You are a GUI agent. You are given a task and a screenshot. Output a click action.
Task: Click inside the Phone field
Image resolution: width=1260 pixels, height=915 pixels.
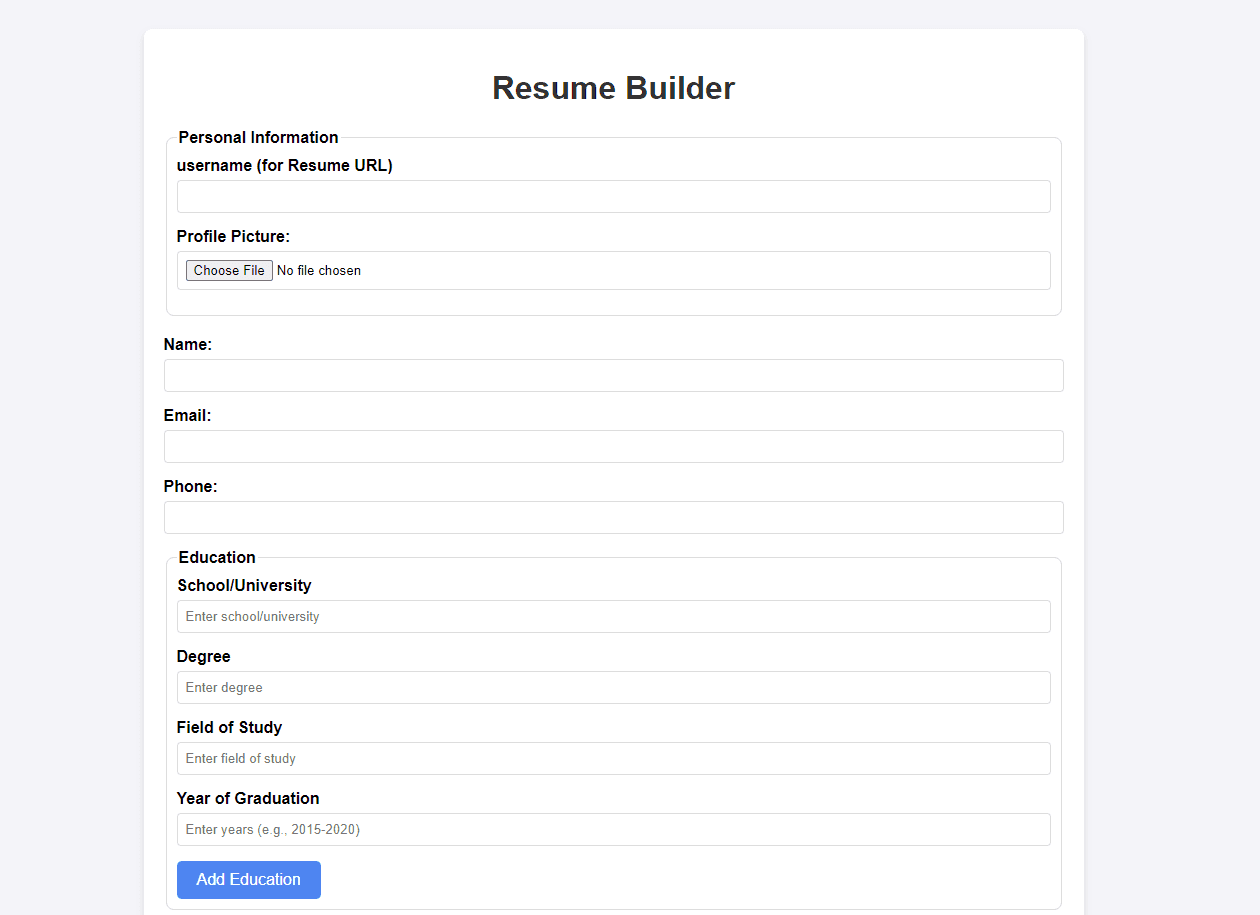pyautogui.click(x=613, y=517)
